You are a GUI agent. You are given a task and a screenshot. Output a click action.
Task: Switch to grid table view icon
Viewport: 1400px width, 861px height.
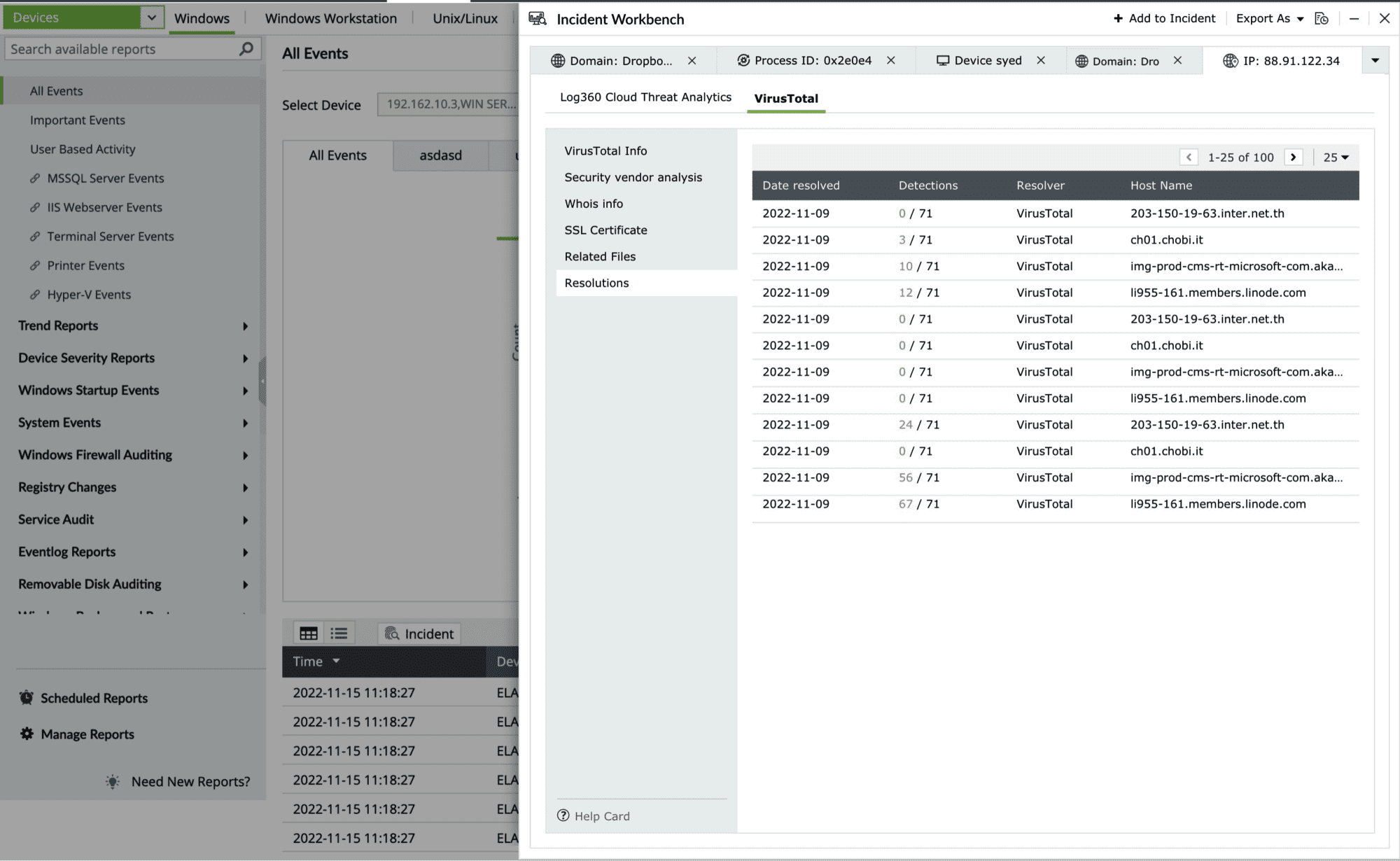point(309,633)
